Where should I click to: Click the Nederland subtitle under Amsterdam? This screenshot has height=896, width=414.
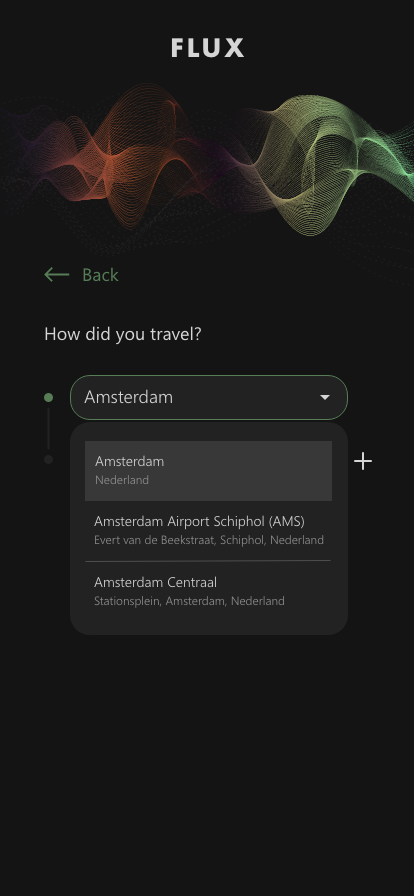[x=122, y=480]
